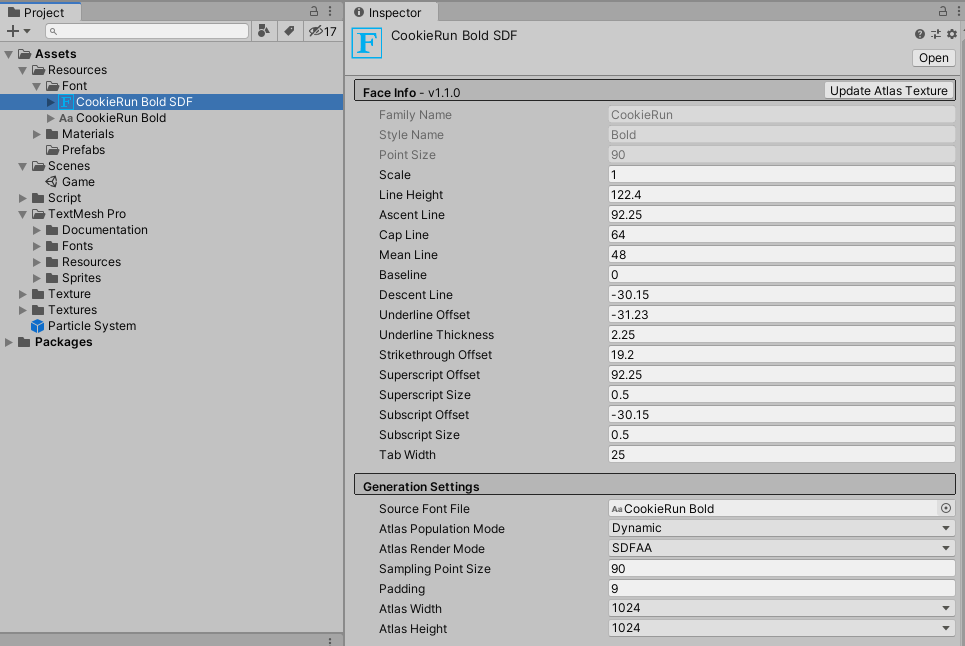Edit the Underline Thickness value
The width and height of the screenshot is (965, 646).
click(x=782, y=335)
